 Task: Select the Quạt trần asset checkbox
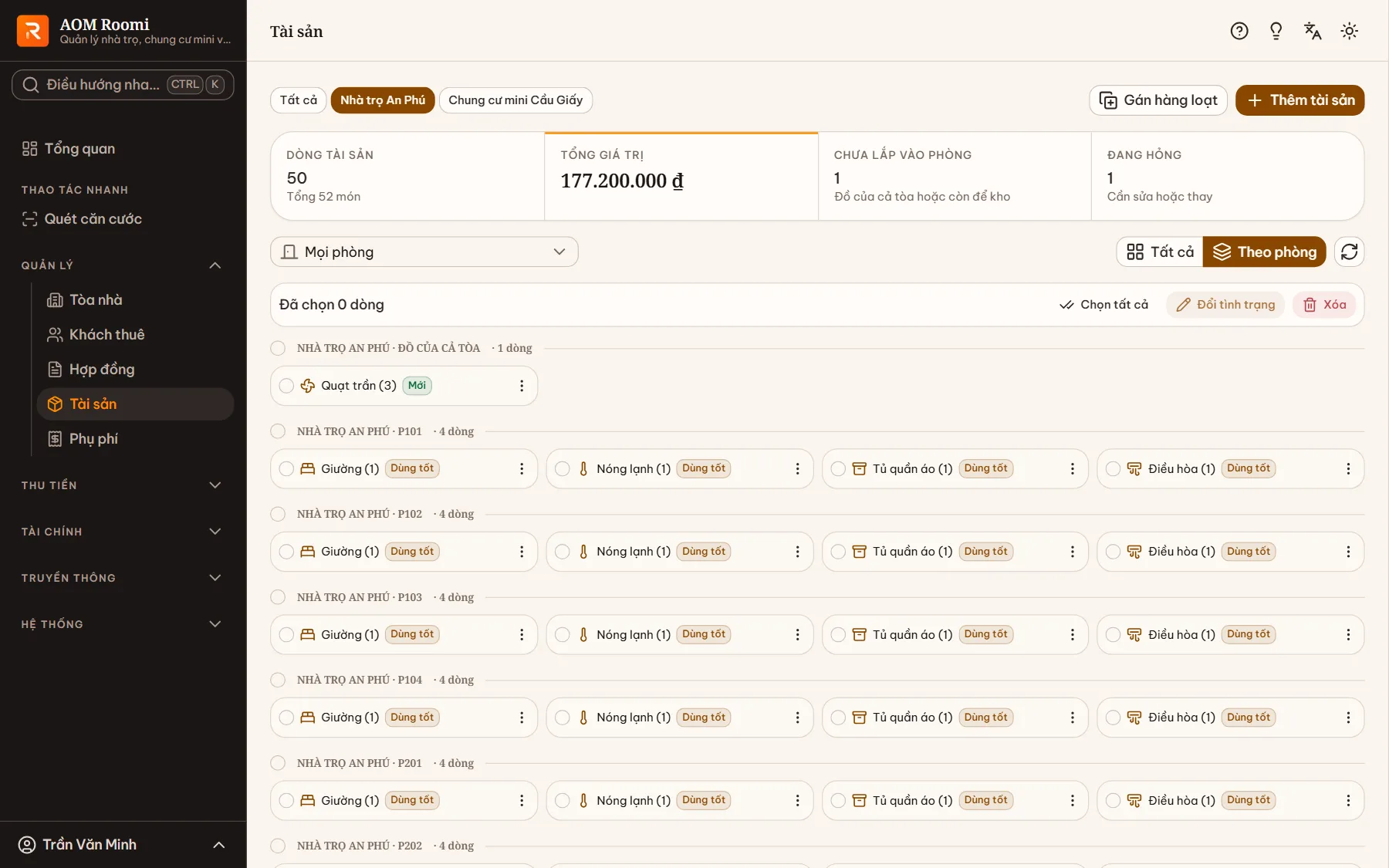pos(286,386)
